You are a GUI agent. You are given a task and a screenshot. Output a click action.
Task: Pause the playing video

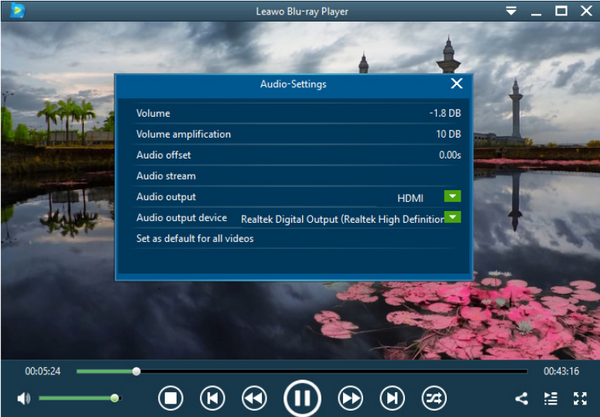click(x=300, y=398)
